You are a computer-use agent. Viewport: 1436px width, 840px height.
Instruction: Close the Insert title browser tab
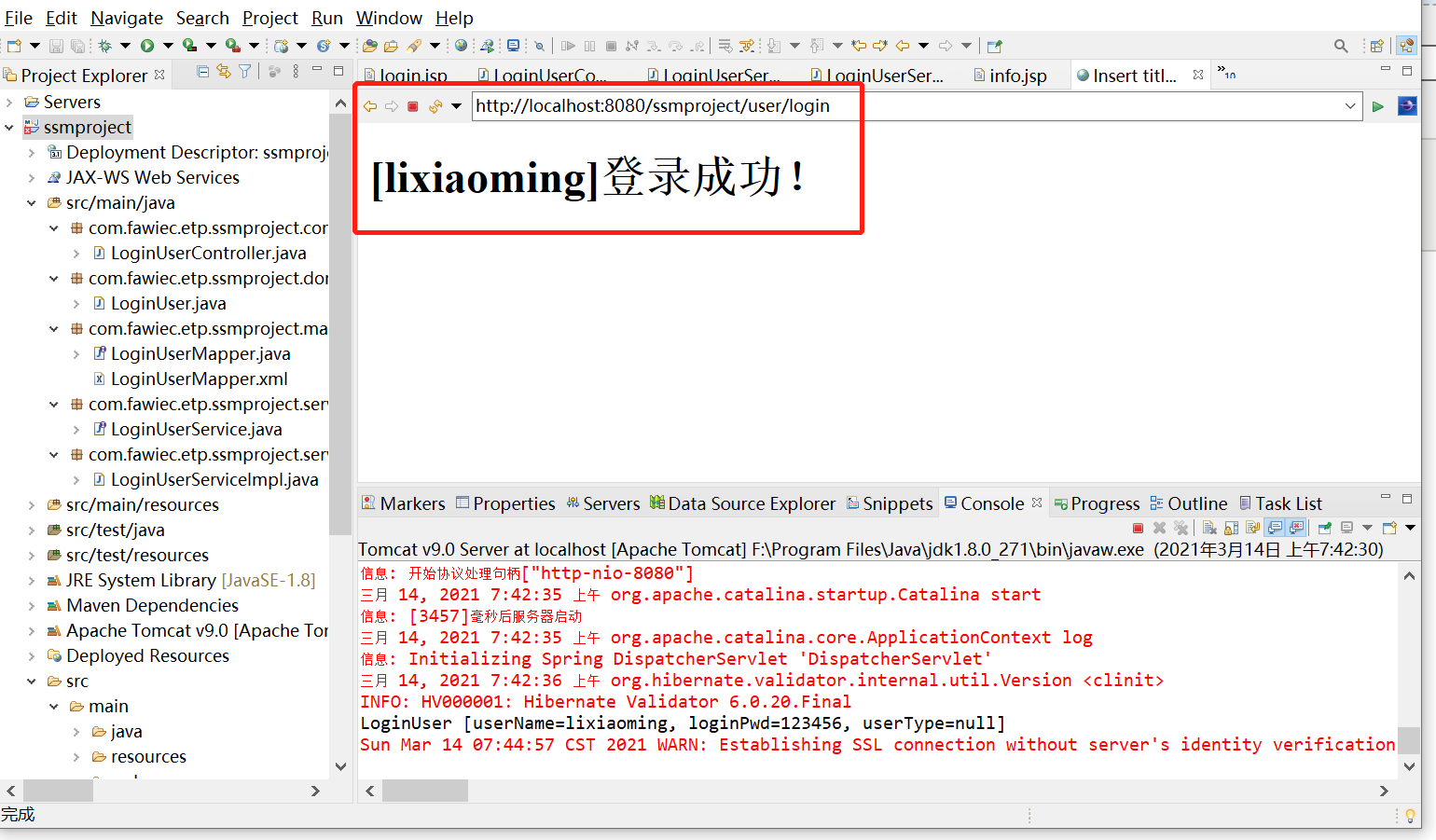tap(1198, 75)
